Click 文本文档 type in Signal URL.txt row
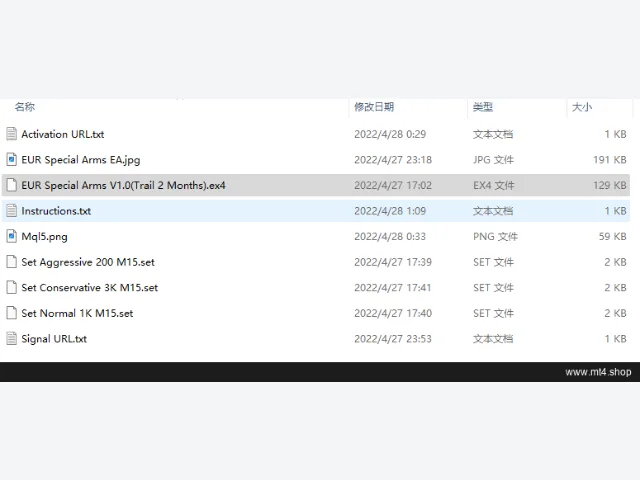640x480 pixels. point(493,339)
